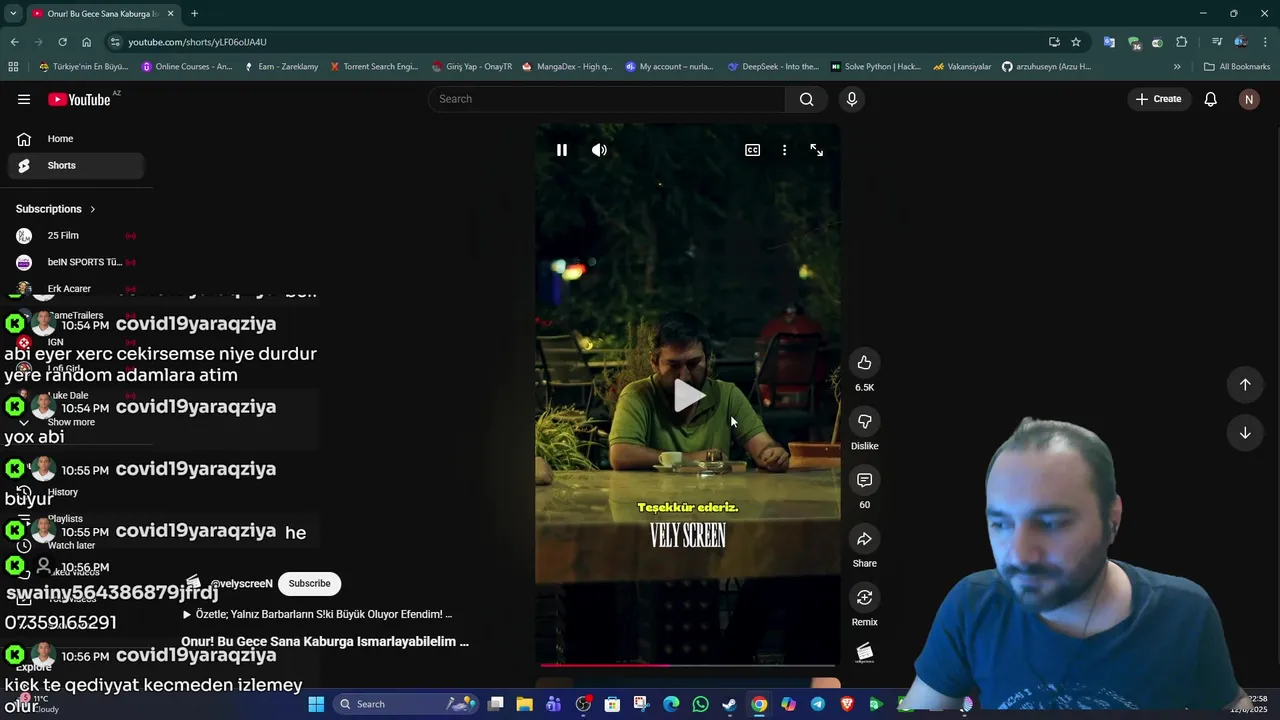The image size is (1280, 720).
Task: Go back in browser history
Action: (14, 42)
